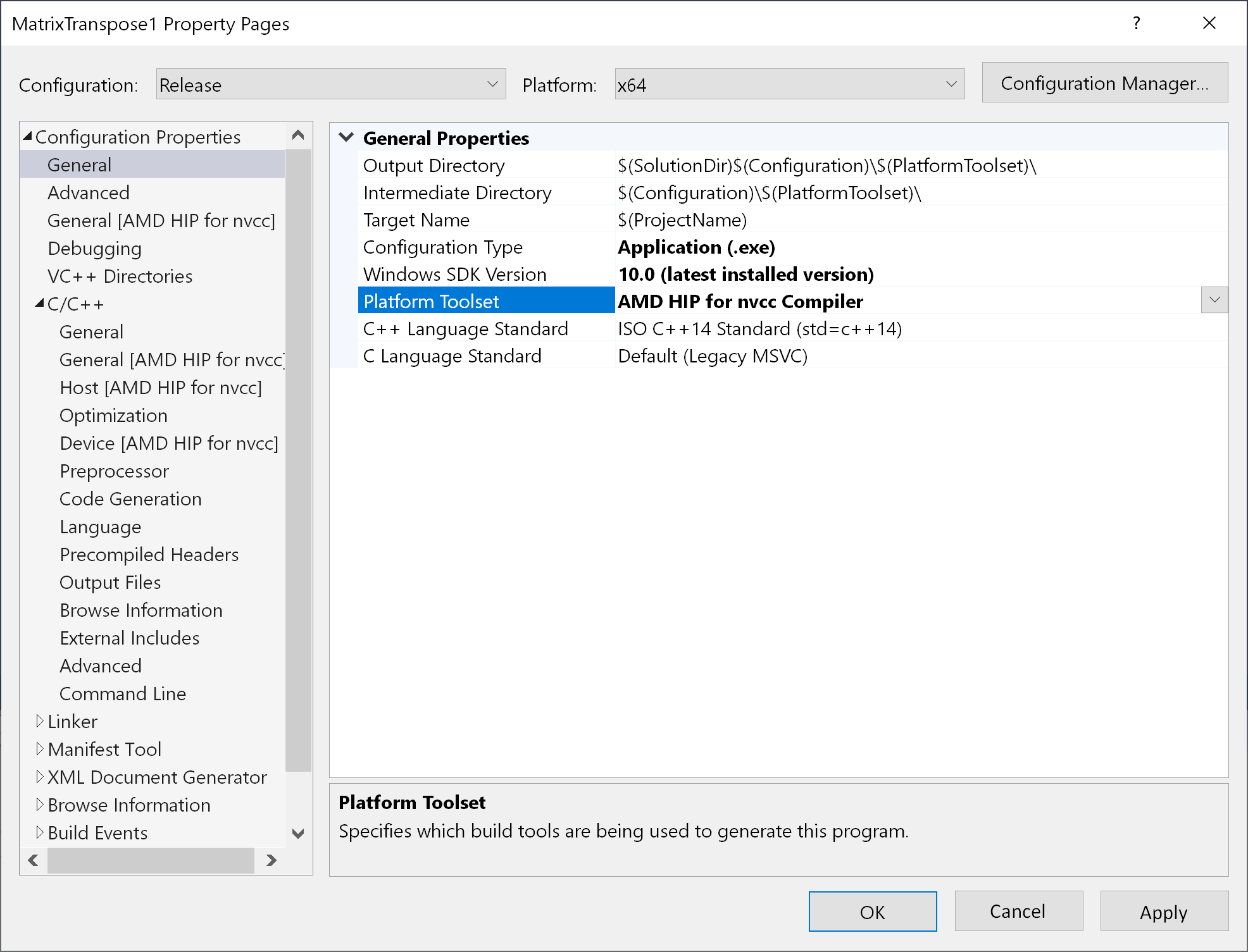Expand the XML Document Generator node
The width and height of the screenshot is (1248, 952).
pos(40,777)
